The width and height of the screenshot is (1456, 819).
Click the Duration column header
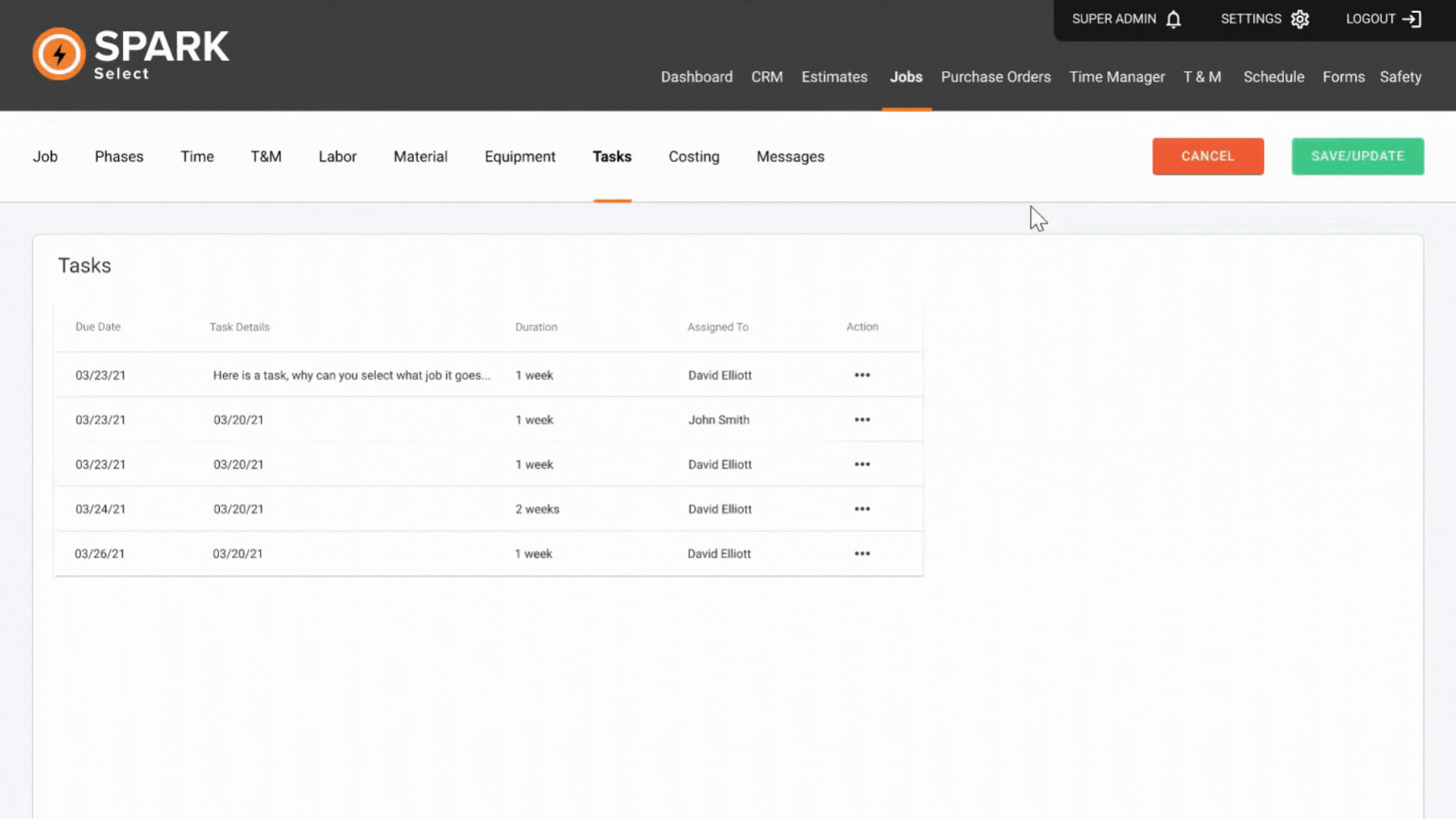[x=536, y=327]
